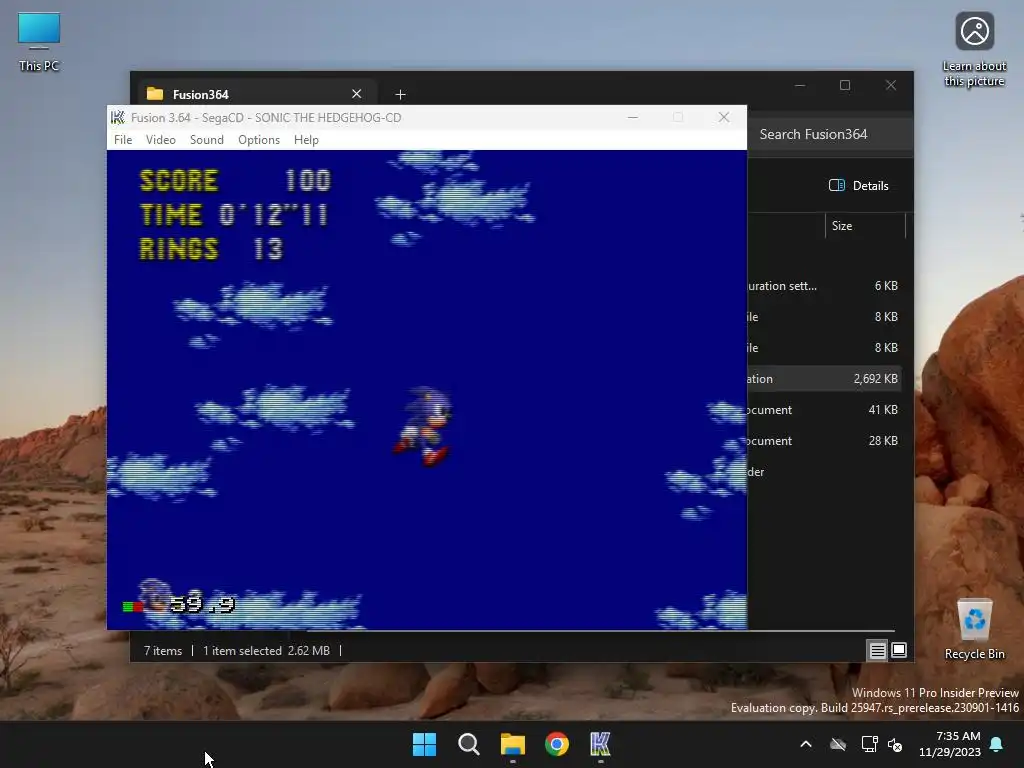Launch Google Chrome from taskbar
The image size is (1024, 768).
pyautogui.click(x=557, y=744)
